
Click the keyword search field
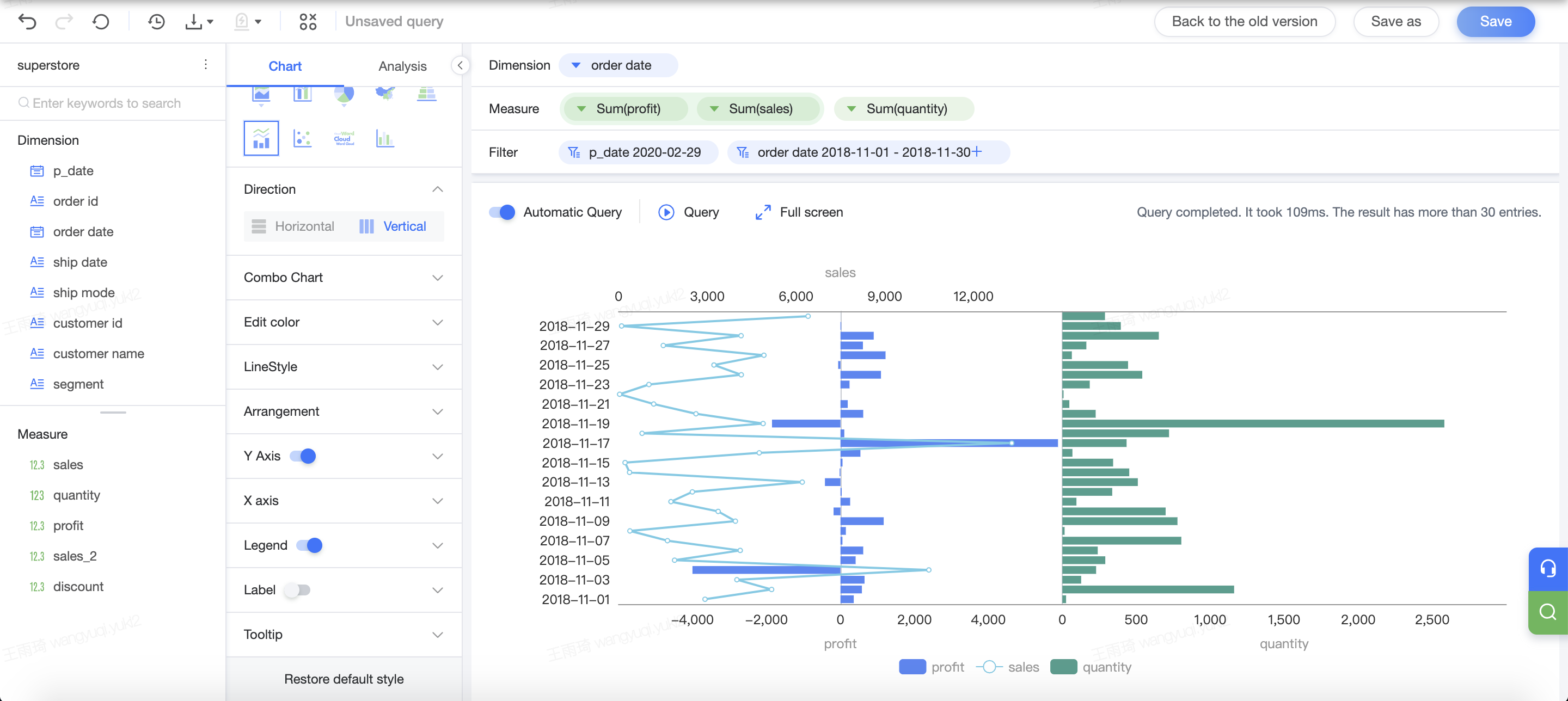pyautogui.click(x=113, y=103)
